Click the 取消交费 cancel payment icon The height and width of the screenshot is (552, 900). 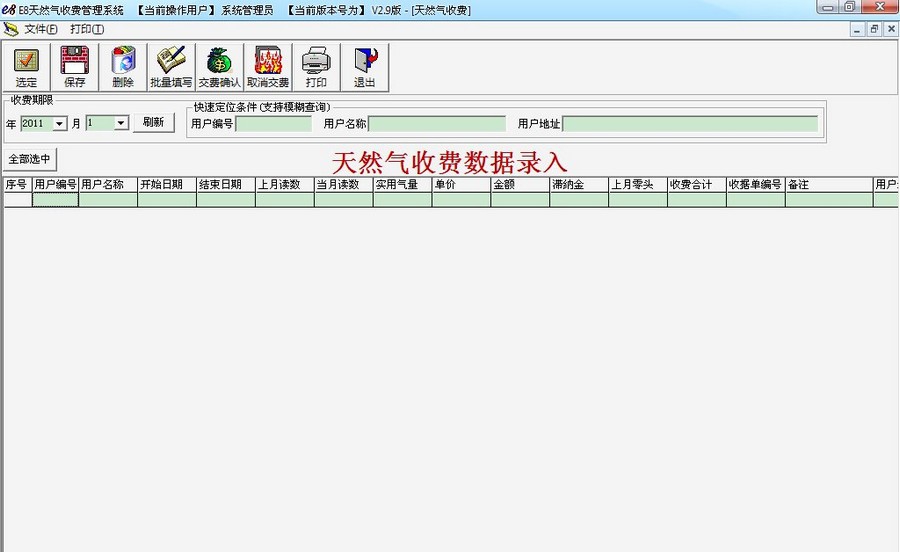pos(267,67)
